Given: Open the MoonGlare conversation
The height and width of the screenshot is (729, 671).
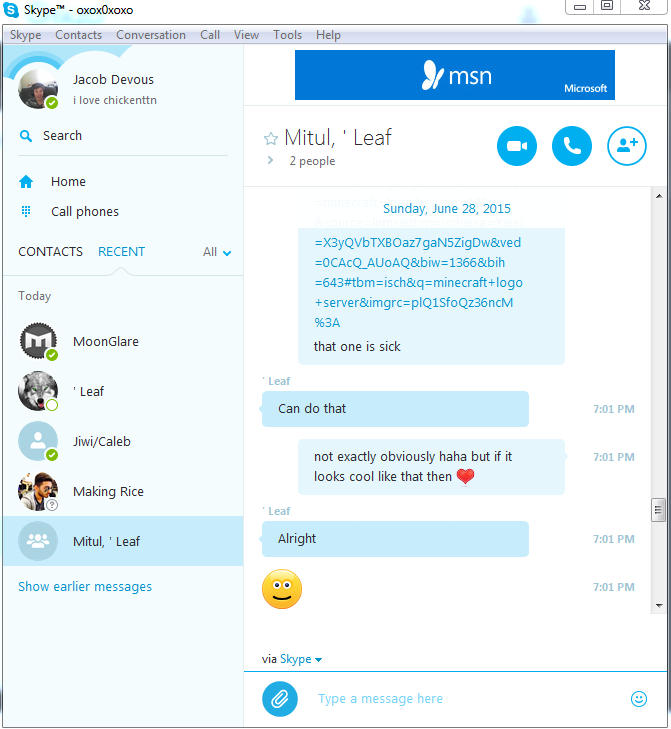Looking at the screenshot, I should [x=123, y=342].
